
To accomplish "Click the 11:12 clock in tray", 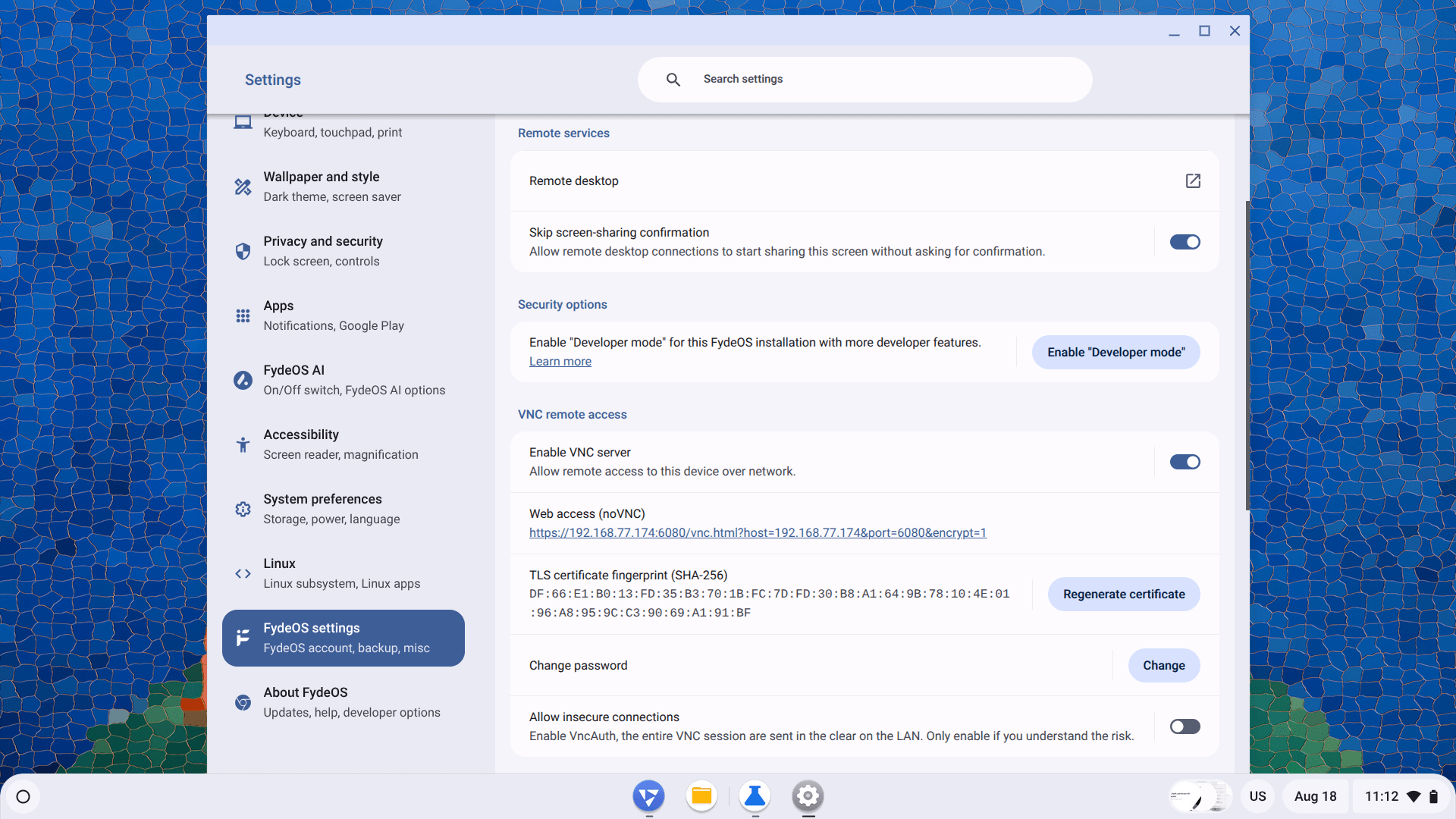I will coord(1381,796).
